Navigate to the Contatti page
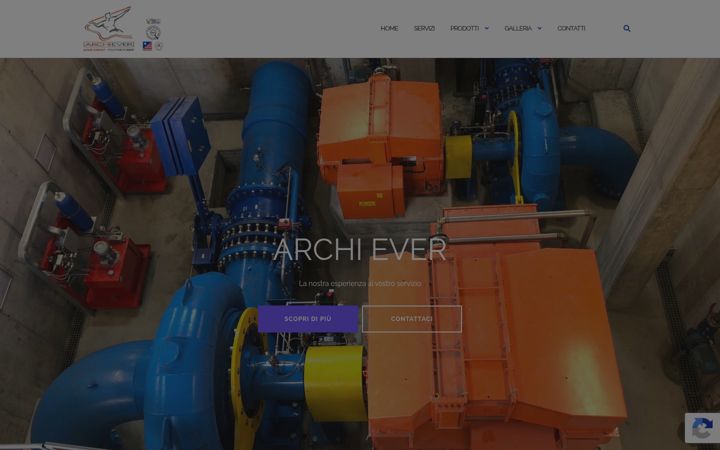720x450 pixels. tap(571, 28)
